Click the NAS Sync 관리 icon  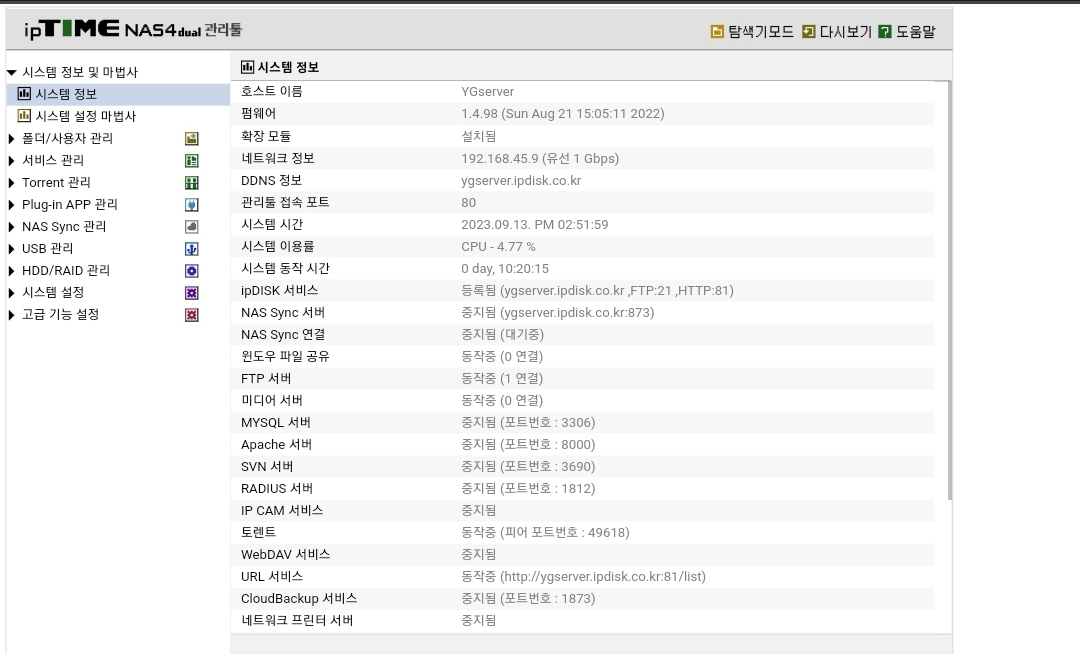pos(191,226)
